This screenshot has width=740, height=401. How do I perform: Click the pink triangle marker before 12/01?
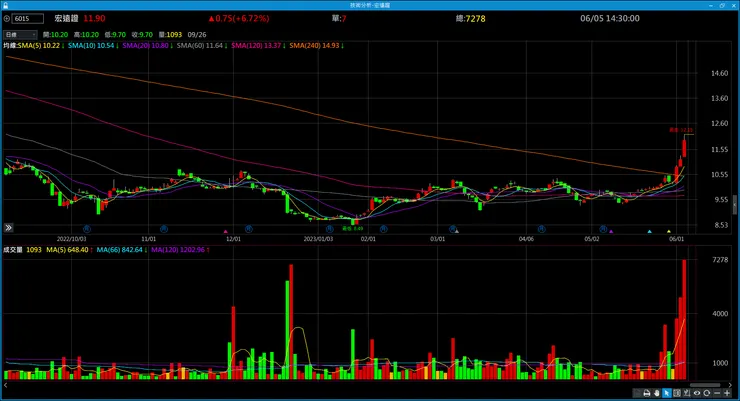click(x=226, y=232)
